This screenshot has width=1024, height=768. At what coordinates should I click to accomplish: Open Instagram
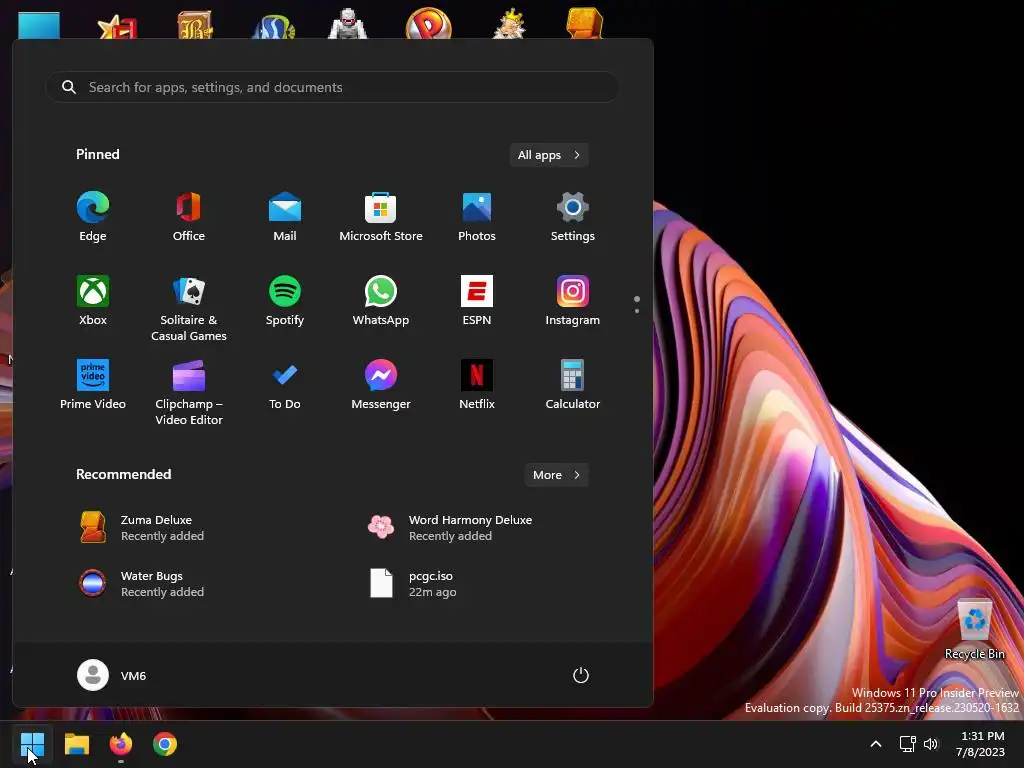[573, 300]
